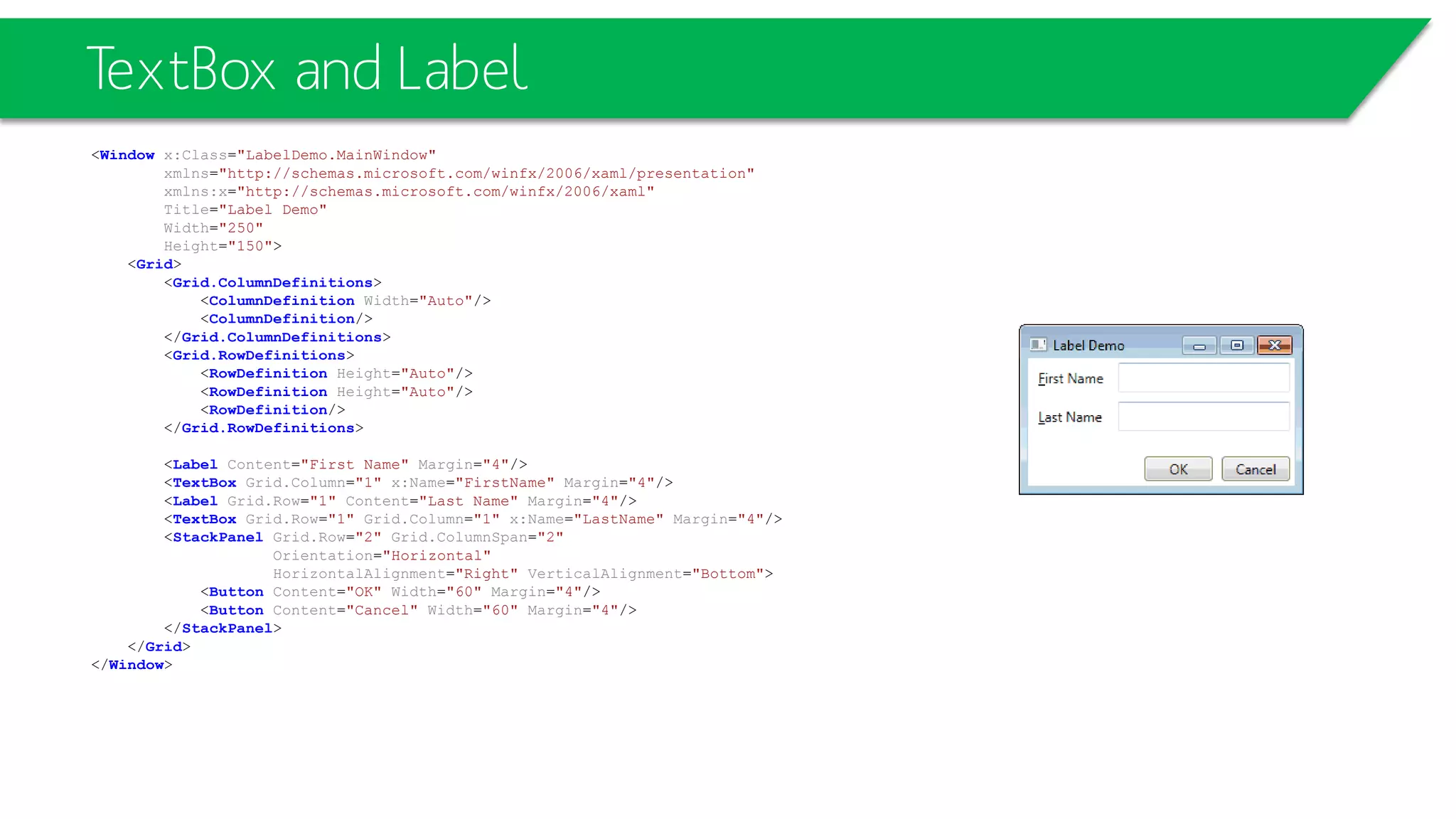Click the slide title TextBox and Label
The height and width of the screenshot is (819, 1456).
(x=306, y=68)
